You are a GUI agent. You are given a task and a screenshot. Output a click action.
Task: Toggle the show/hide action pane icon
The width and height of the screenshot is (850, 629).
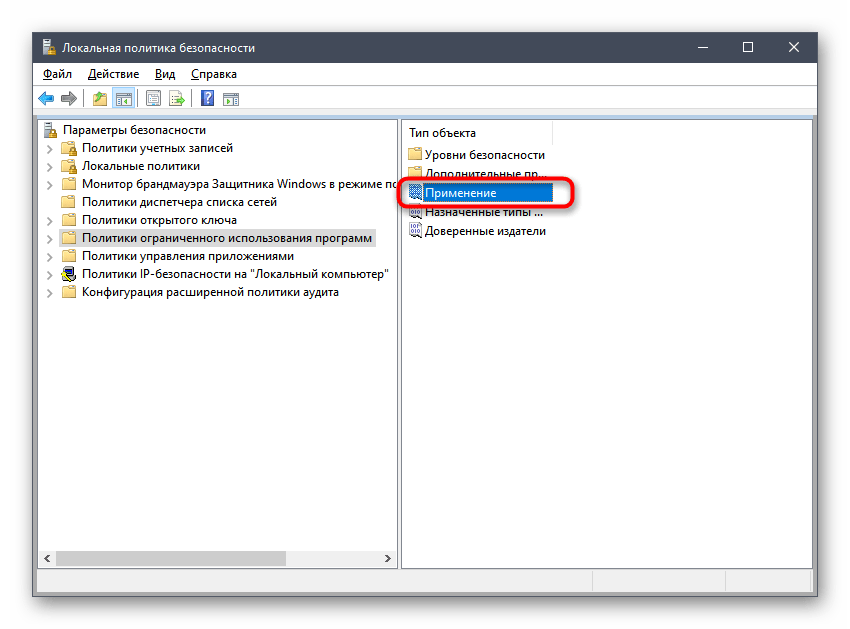230,98
